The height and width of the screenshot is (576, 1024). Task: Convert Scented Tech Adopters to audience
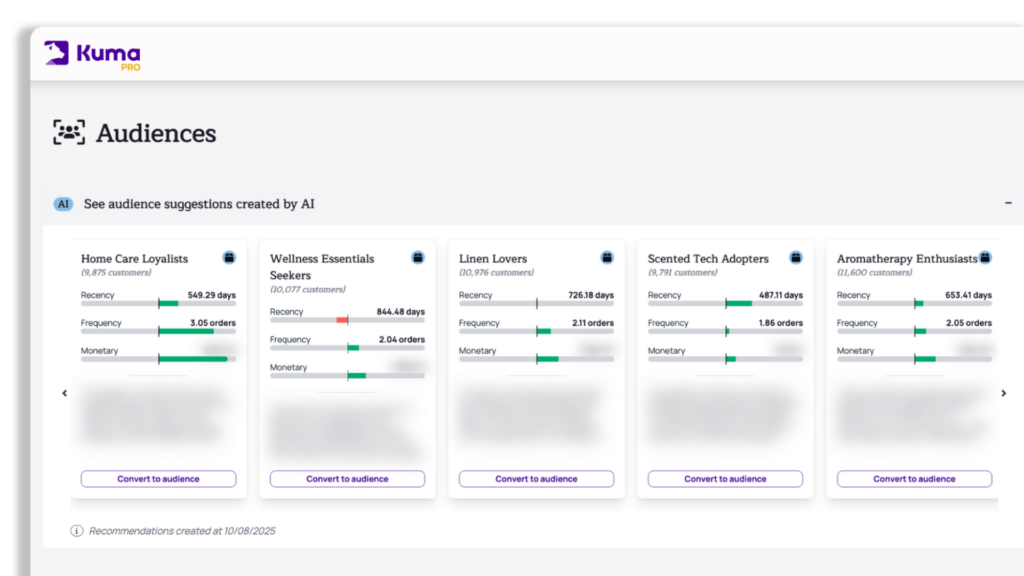(x=725, y=479)
